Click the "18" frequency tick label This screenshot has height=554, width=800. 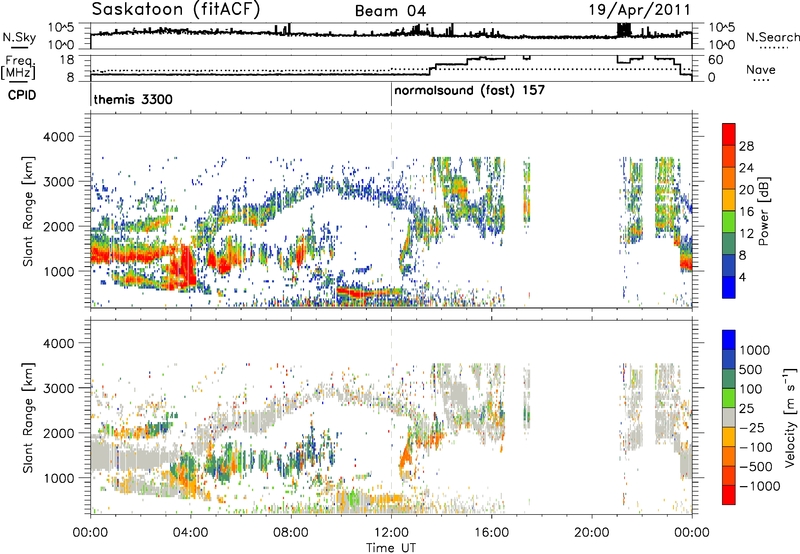pyautogui.click(x=66, y=60)
